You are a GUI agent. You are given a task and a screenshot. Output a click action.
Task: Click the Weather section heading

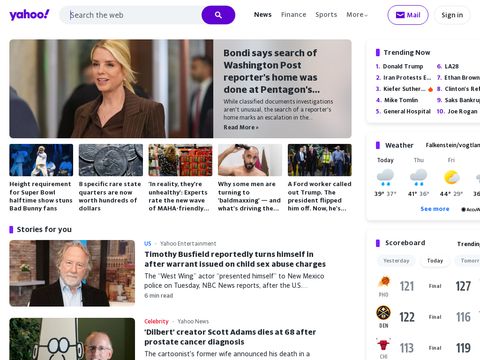point(399,145)
